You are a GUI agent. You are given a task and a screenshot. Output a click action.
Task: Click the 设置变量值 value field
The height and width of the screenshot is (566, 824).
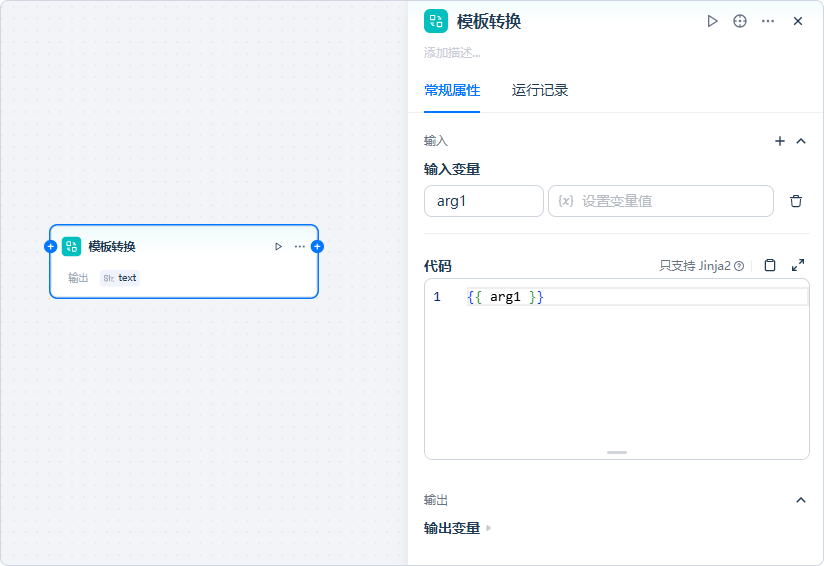click(661, 201)
